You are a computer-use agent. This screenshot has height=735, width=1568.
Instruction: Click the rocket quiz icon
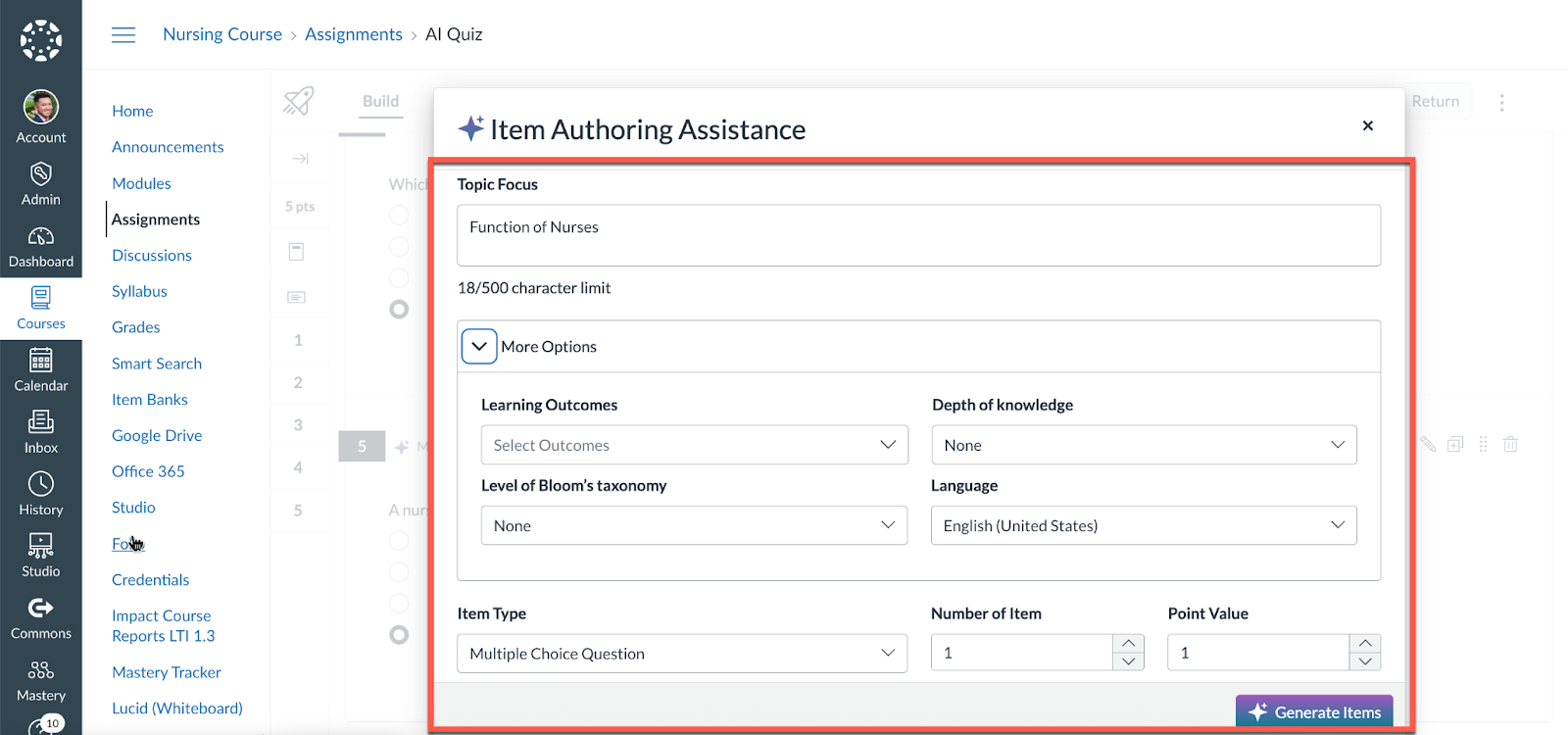(299, 101)
